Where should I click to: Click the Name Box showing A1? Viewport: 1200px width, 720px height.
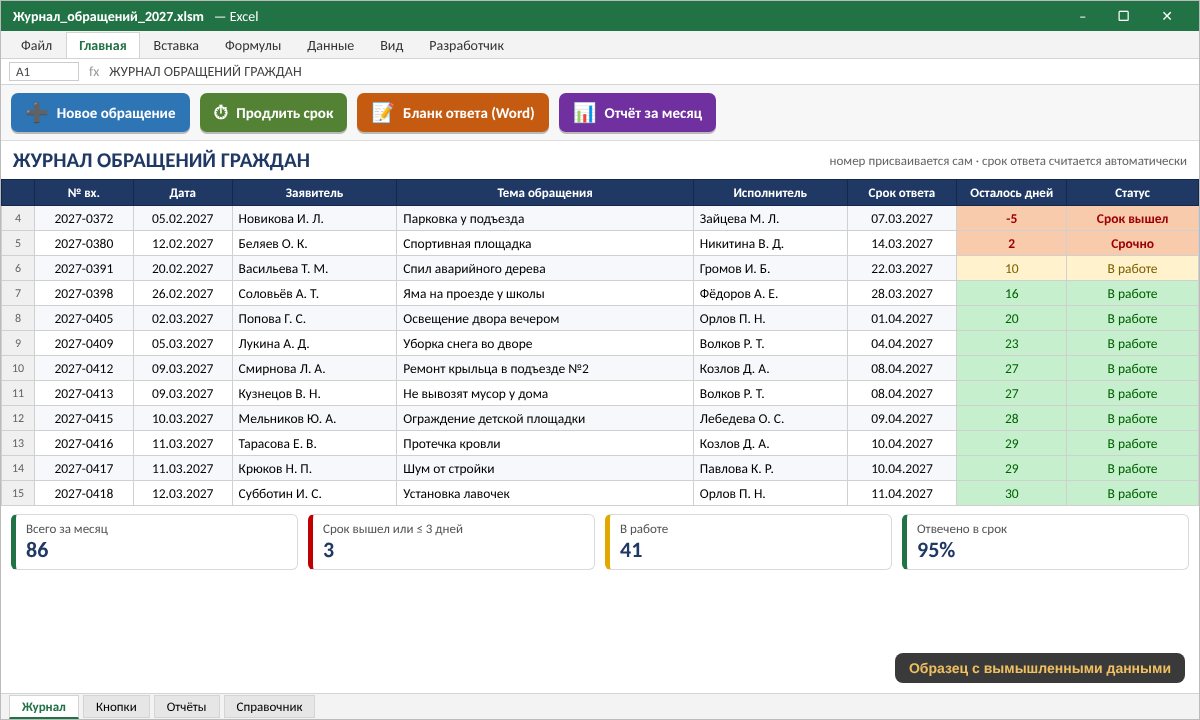(44, 72)
